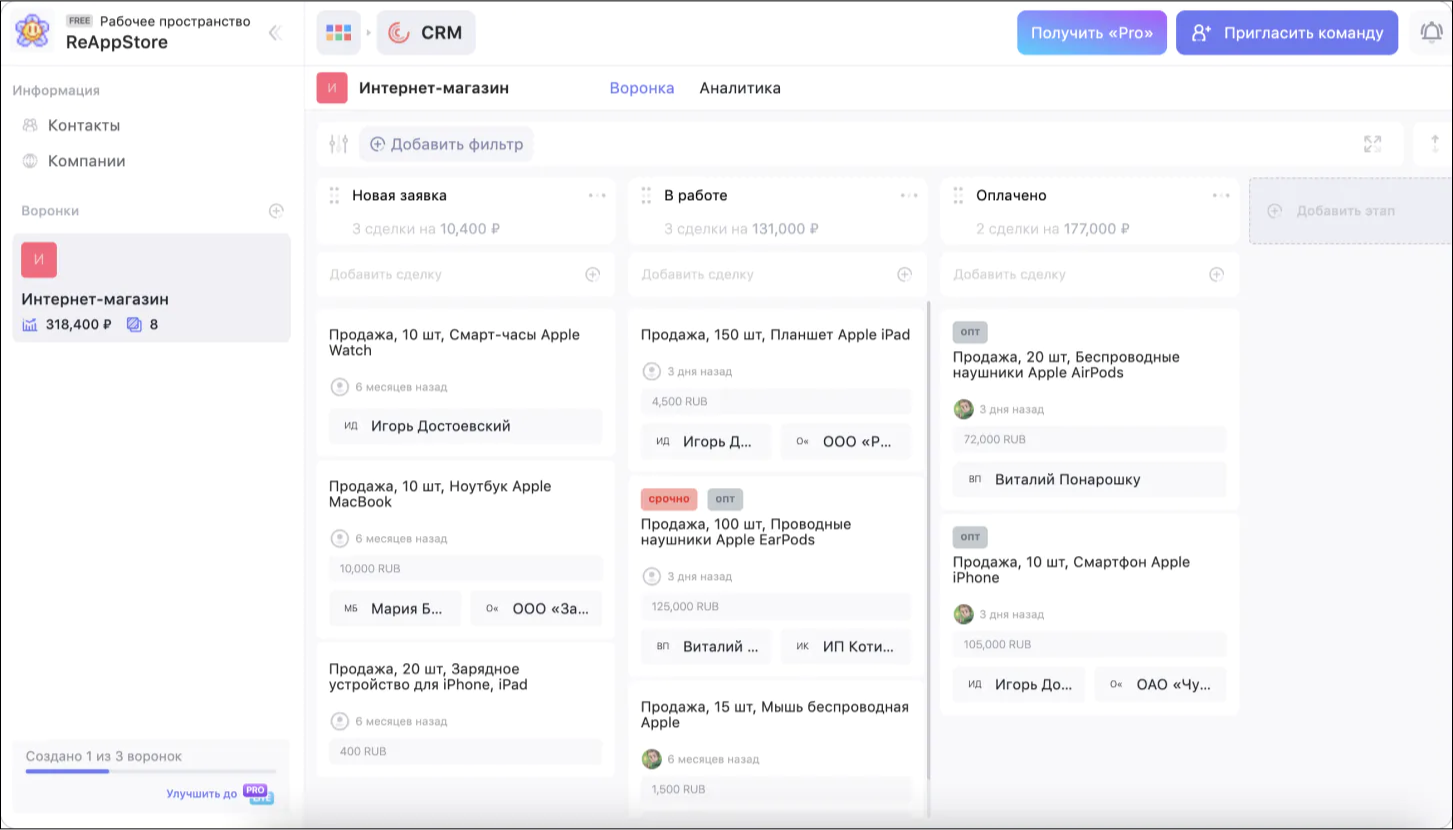This screenshot has height=830, width=1453.
Task: Click contact chip Виталий … on EarPods deal
Action: (706, 646)
